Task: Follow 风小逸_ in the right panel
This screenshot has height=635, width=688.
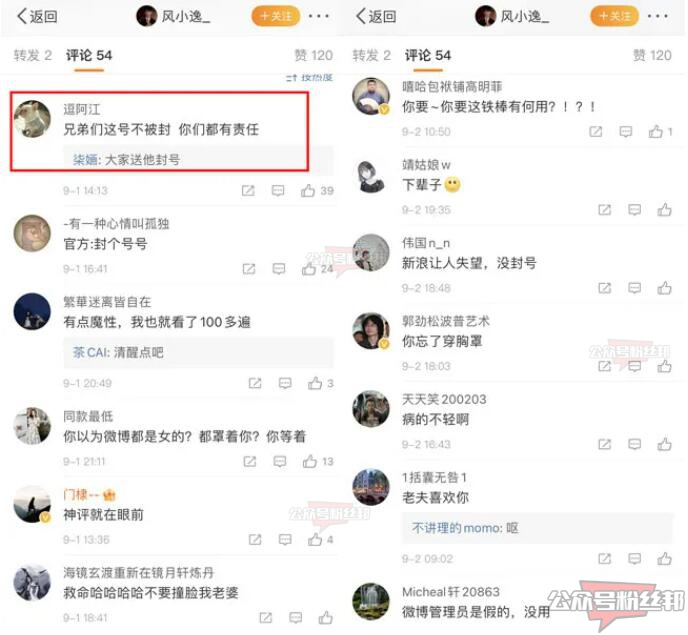Action: [x=615, y=16]
